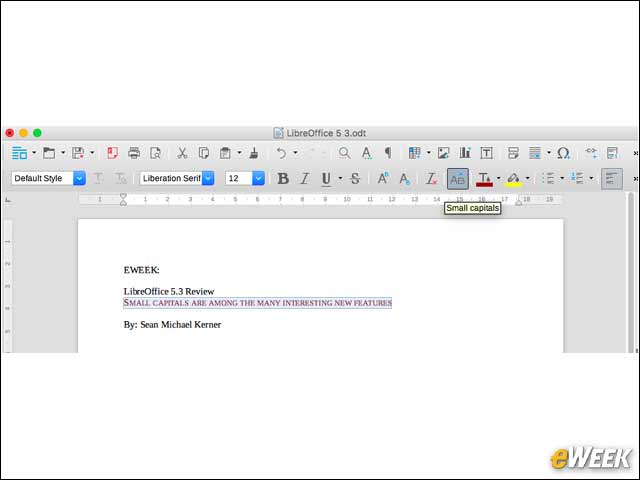Click the Copy icon

tap(204, 153)
